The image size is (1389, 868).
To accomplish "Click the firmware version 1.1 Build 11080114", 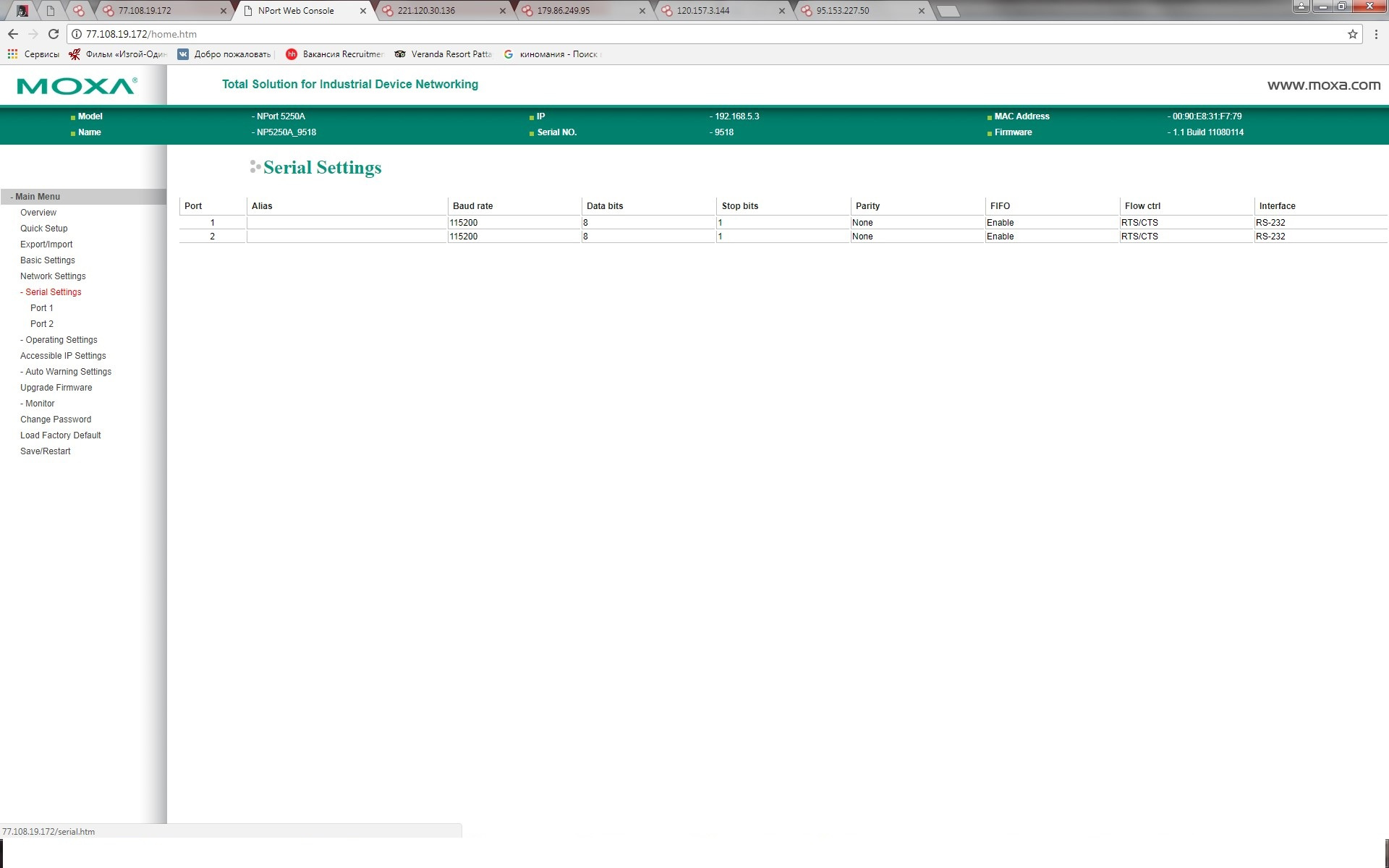I will [1207, 132].
